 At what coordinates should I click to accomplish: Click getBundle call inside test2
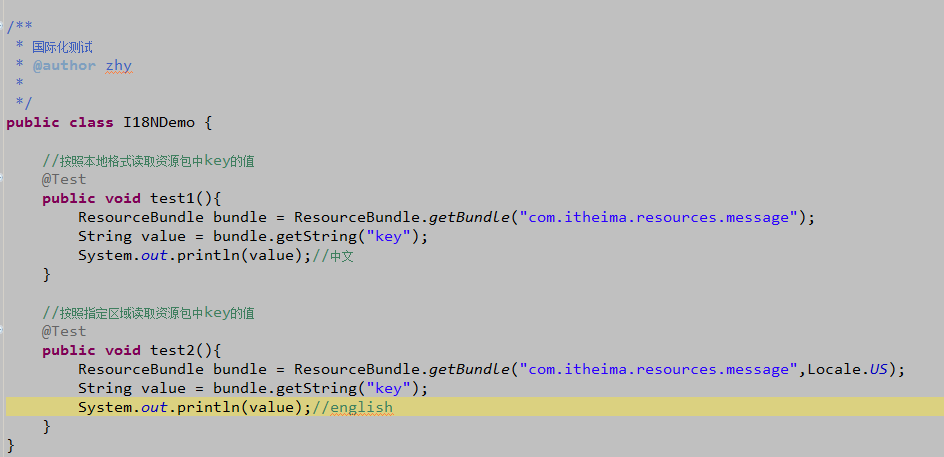(470, 369)
